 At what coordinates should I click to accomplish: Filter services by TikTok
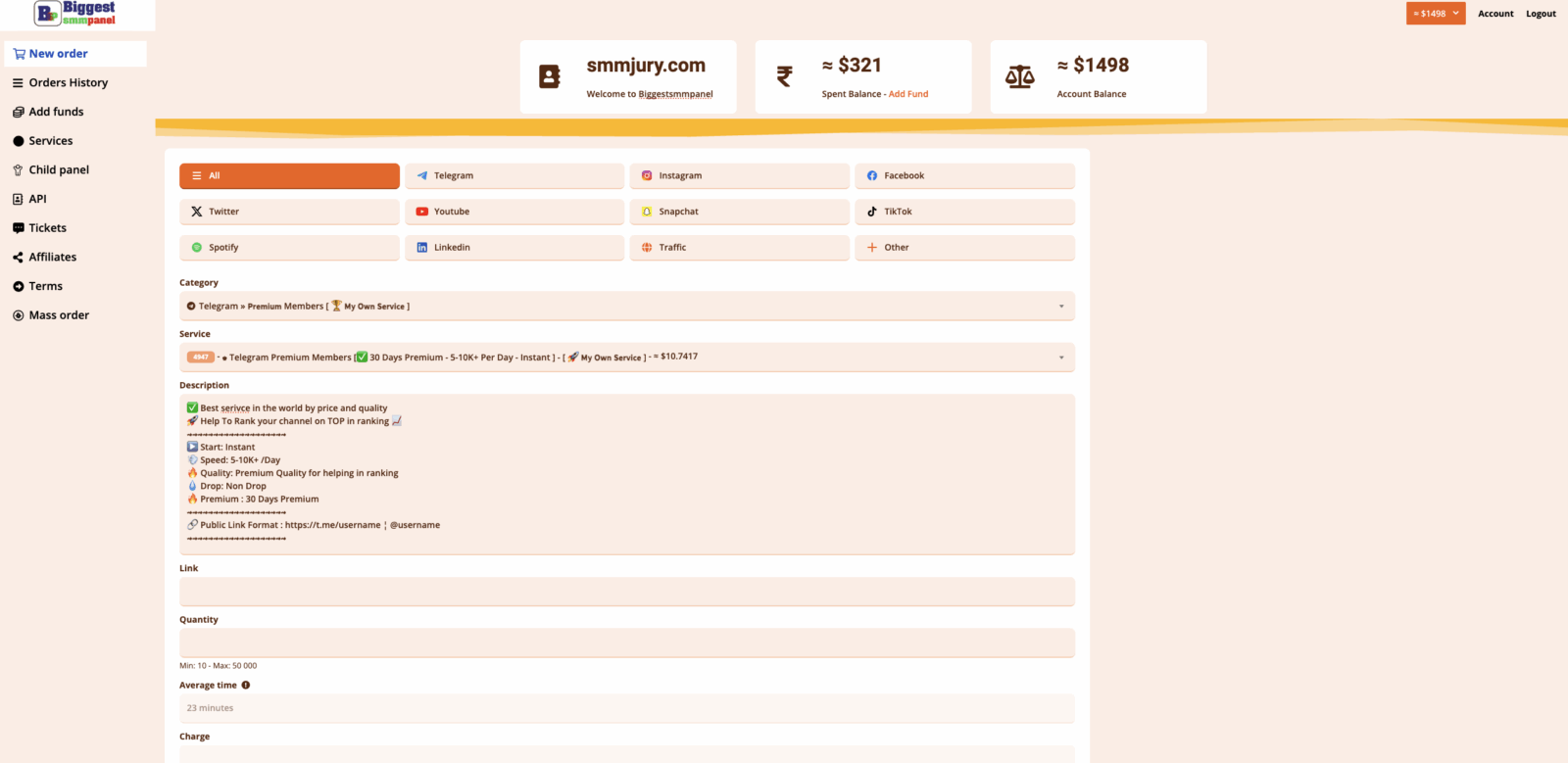(x=964, y=212)
